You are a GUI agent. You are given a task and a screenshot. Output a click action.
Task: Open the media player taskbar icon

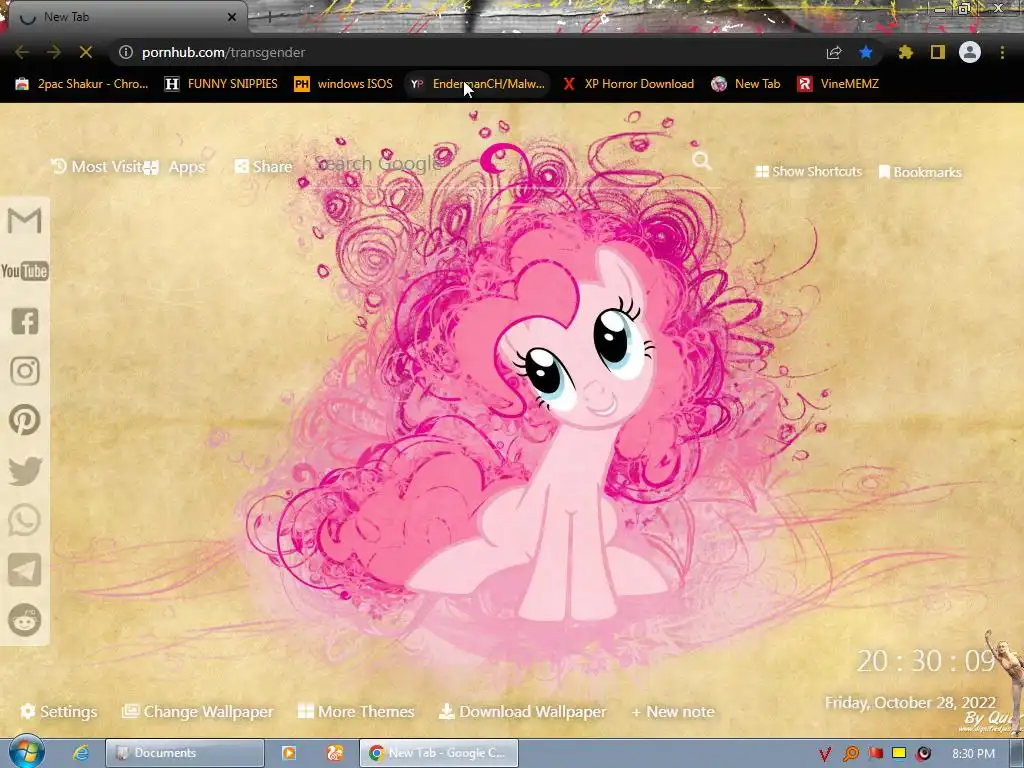(289, 753)
